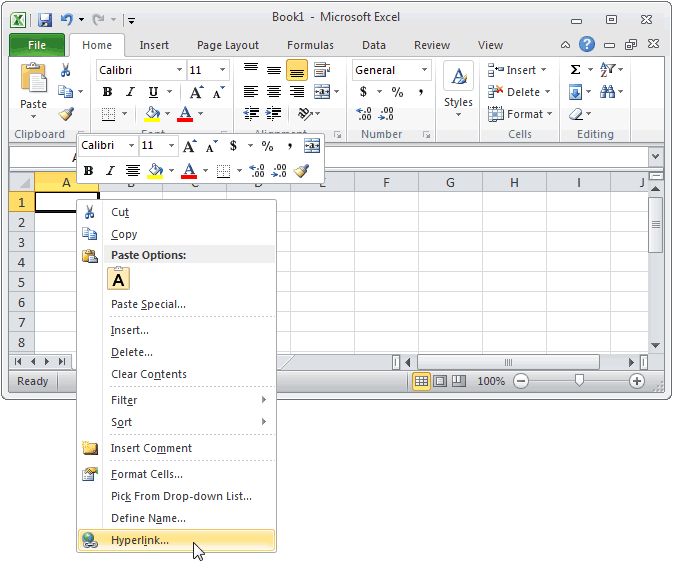
Task: Toggle Center alignment in the mini toolbar
Action: coord(132,171)
